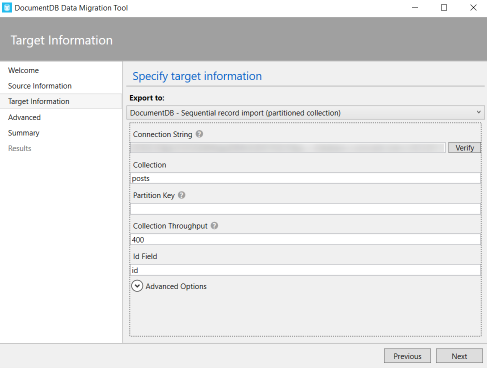The height and width of the screenshot is (368, 487).
Task: Minimize the Data Migration Tool window
Action: pos(415,8)
